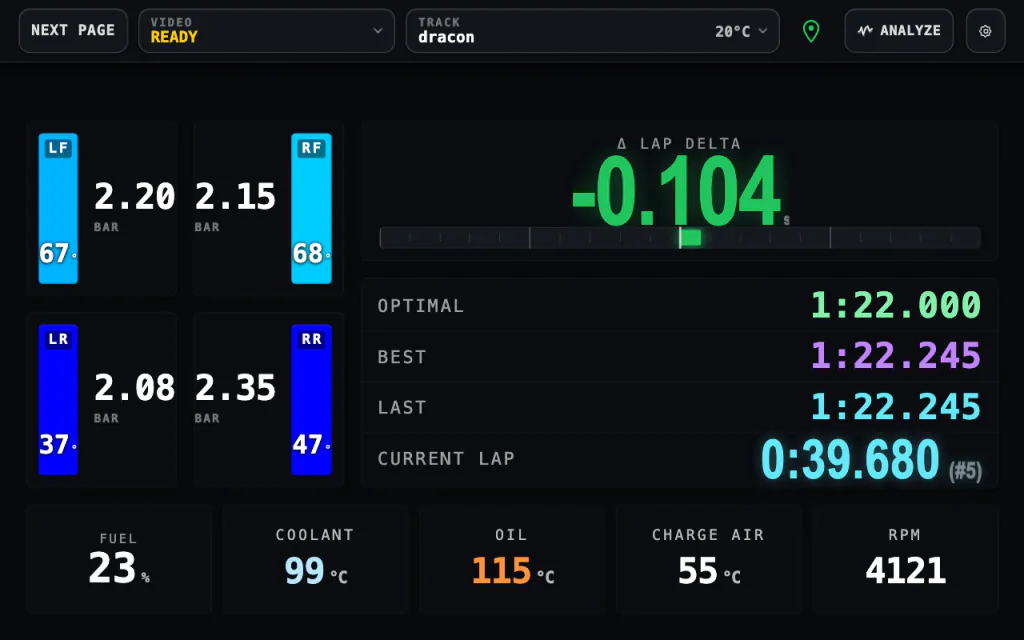Click the OPTIMAL time 1:22.000
The width and height of the screenshot is (1024, 640).
pyautogui.click(x=895, y=305)
